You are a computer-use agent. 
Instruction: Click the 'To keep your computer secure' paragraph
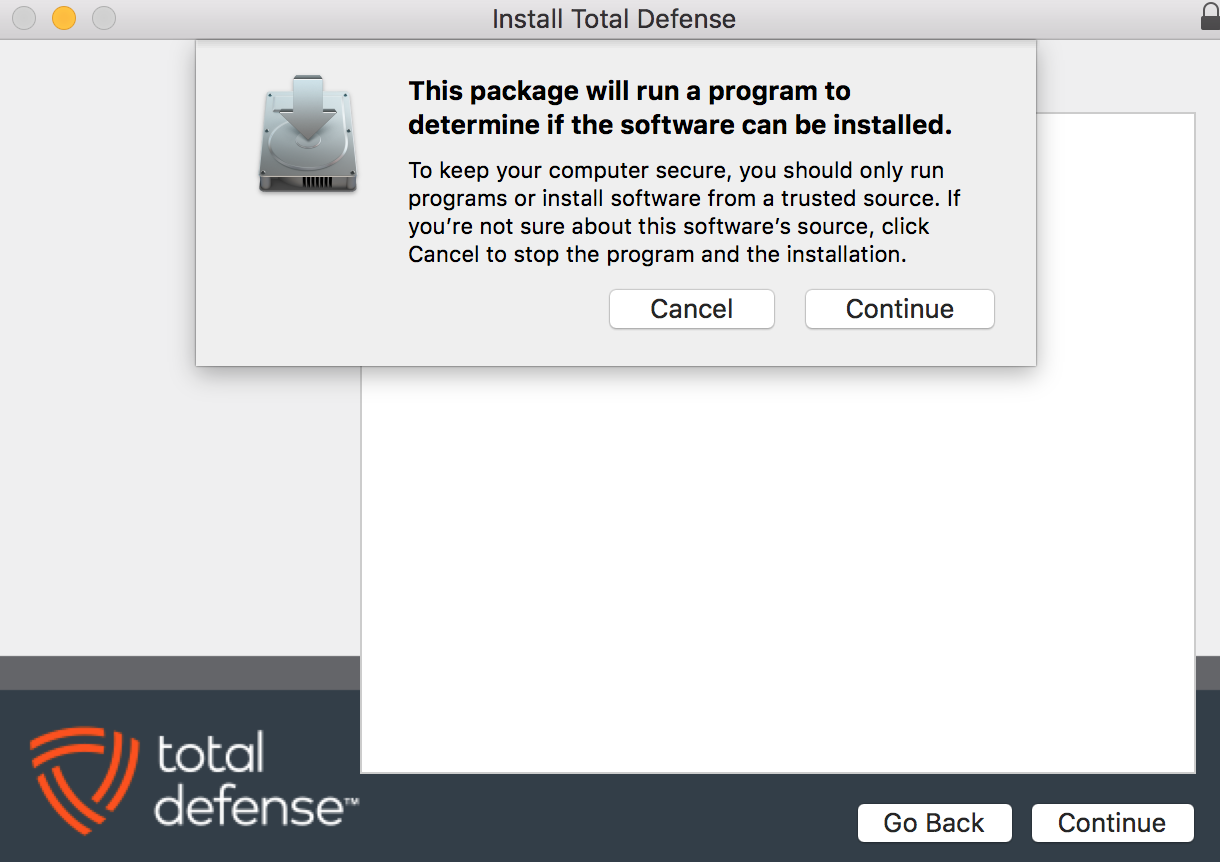point(684,212)
